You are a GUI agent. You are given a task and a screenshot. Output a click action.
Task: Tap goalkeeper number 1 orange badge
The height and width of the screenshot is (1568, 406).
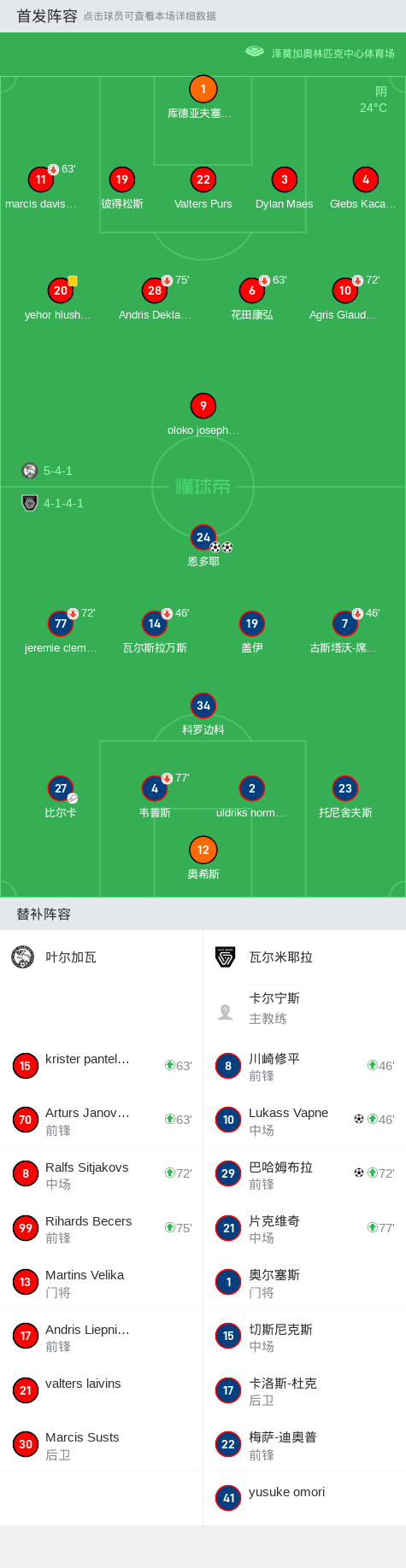203,89
